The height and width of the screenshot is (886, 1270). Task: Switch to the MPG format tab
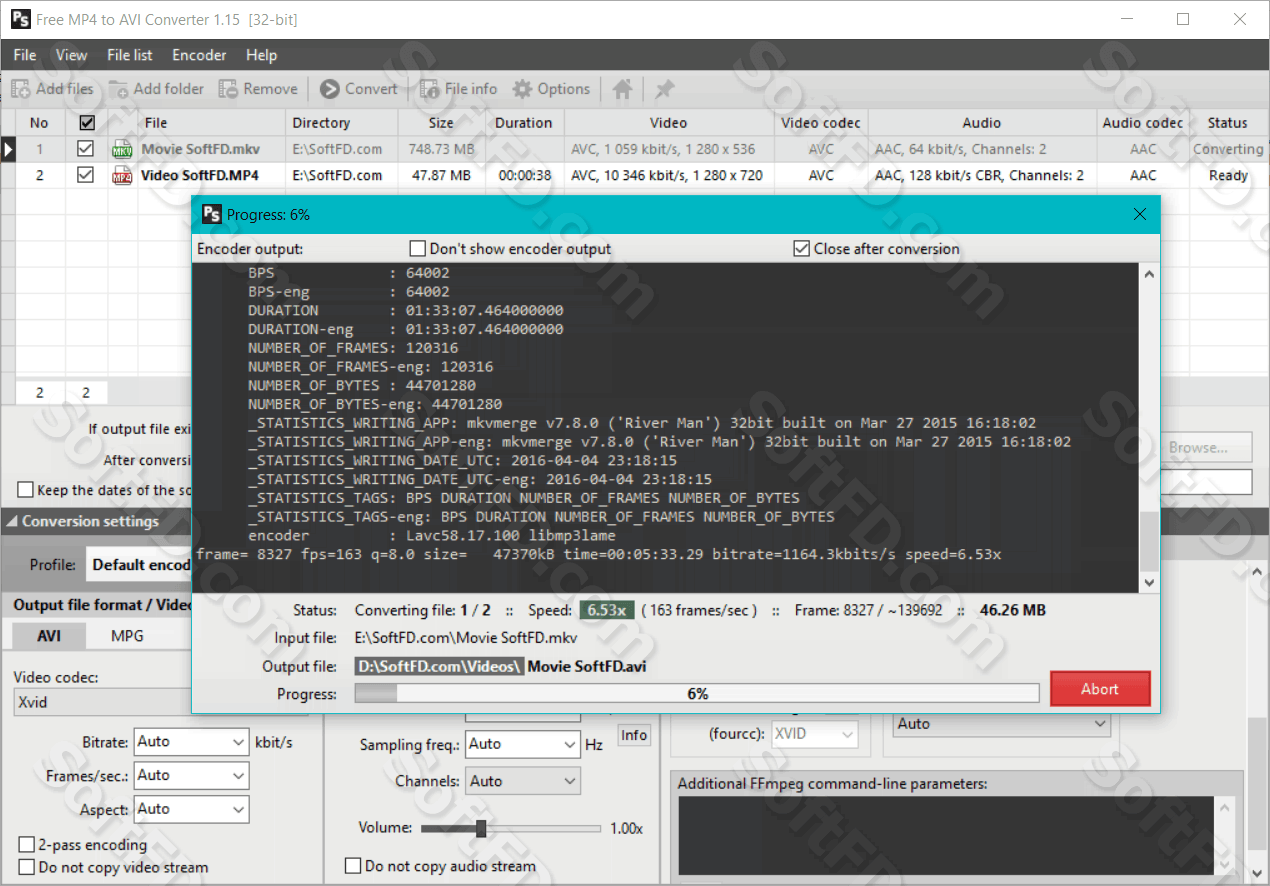coord(127,636)
